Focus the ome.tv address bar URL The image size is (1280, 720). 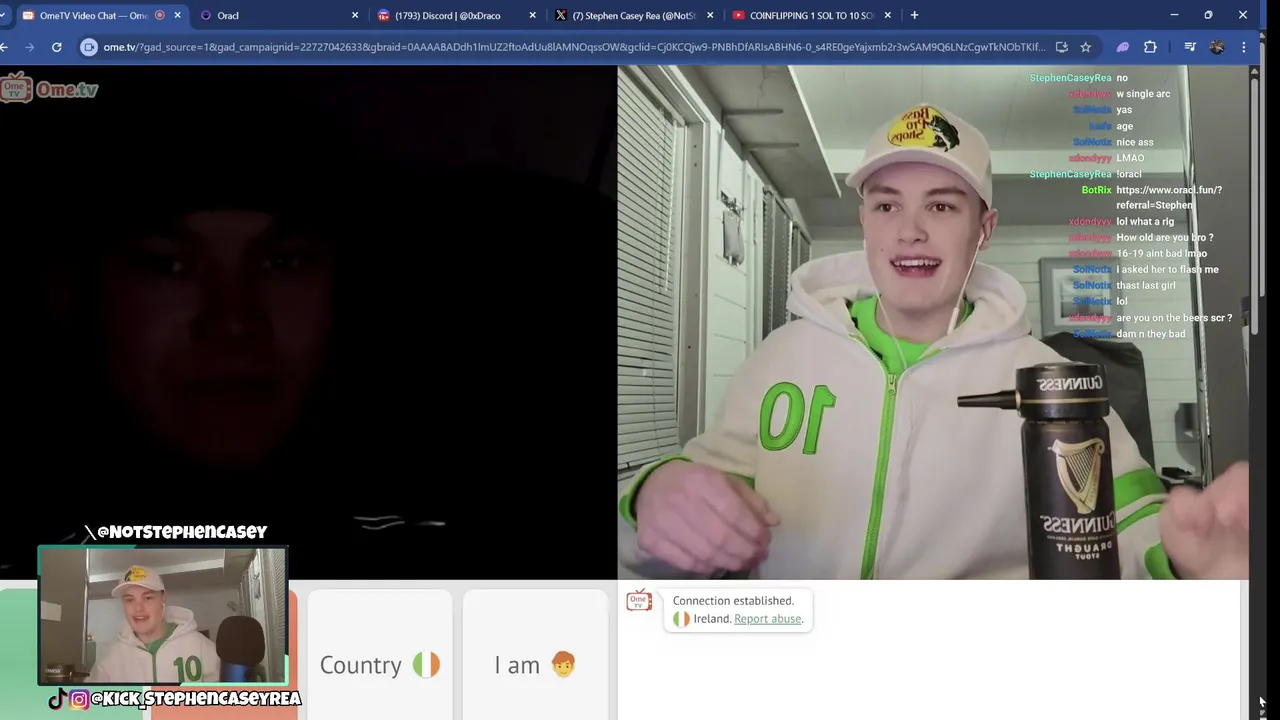574,47
